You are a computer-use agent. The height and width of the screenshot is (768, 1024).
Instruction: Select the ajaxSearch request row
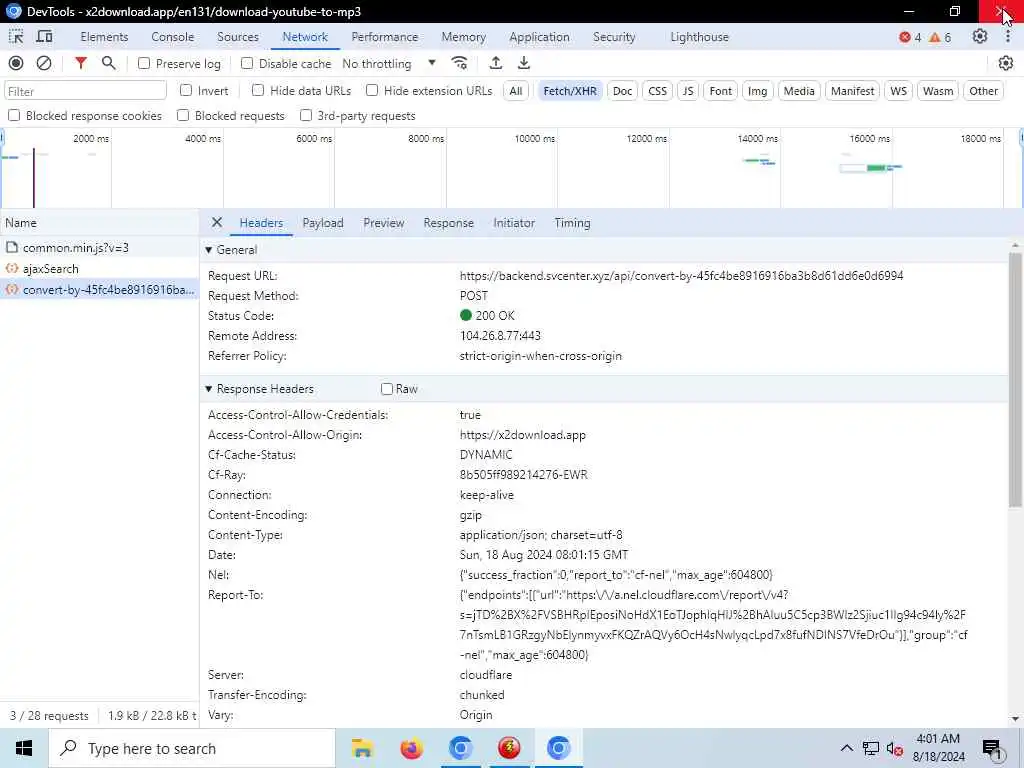pos(99,268)
